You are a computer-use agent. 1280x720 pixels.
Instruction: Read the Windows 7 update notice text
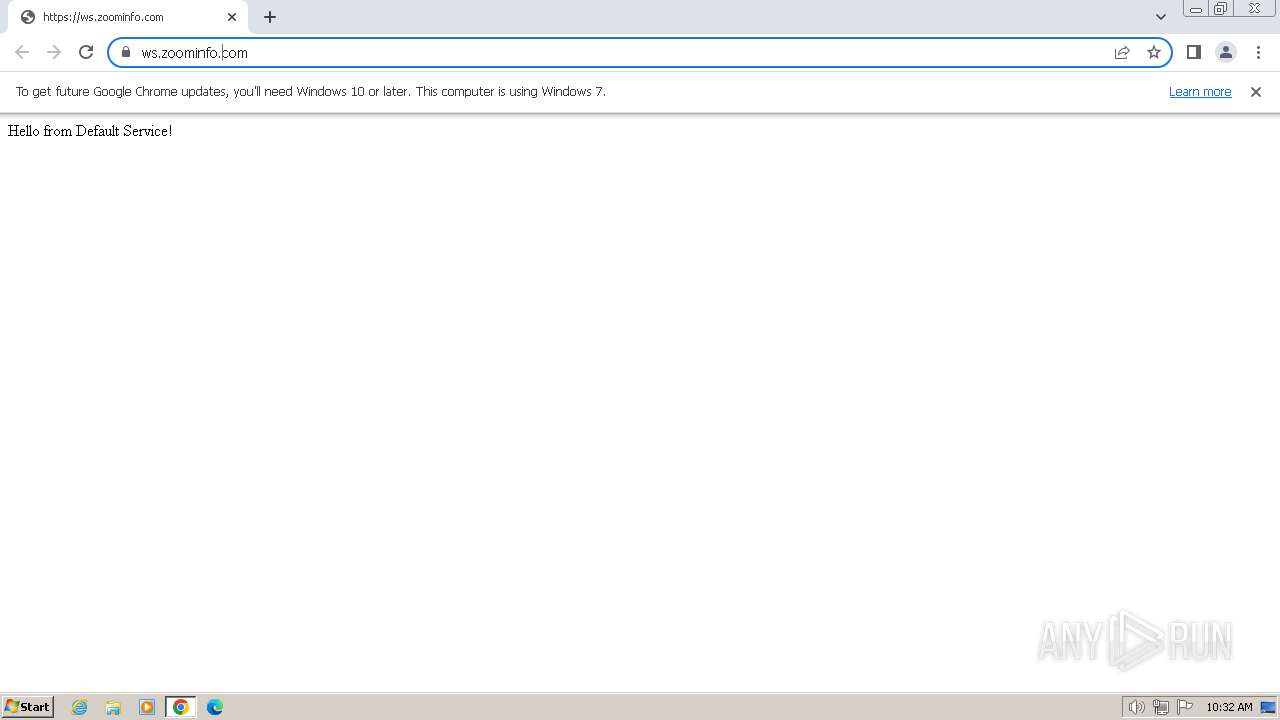[x=310, y=91]
